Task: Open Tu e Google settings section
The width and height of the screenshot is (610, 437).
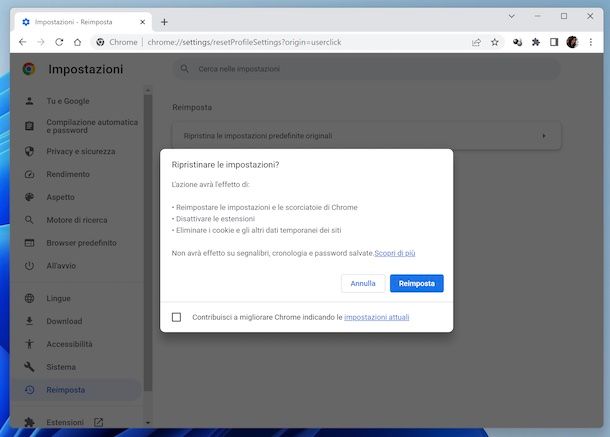Action: [76, 101]
